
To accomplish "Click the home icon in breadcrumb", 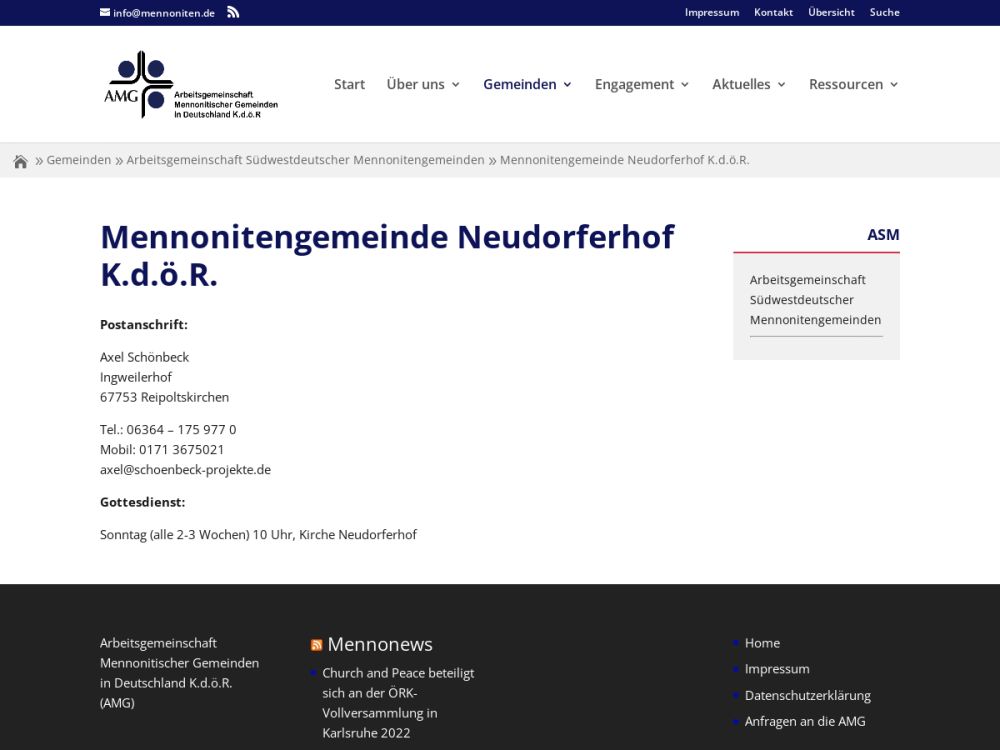I will (x=20, y=161).
